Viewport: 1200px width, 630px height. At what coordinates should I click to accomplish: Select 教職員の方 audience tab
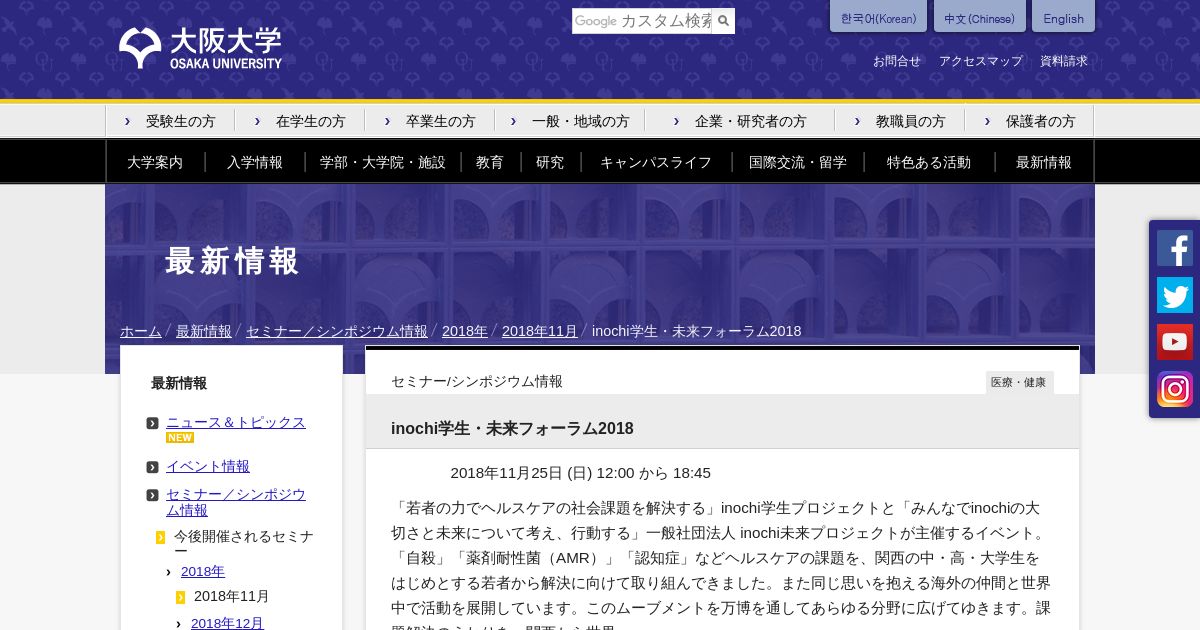pos(900,121)
